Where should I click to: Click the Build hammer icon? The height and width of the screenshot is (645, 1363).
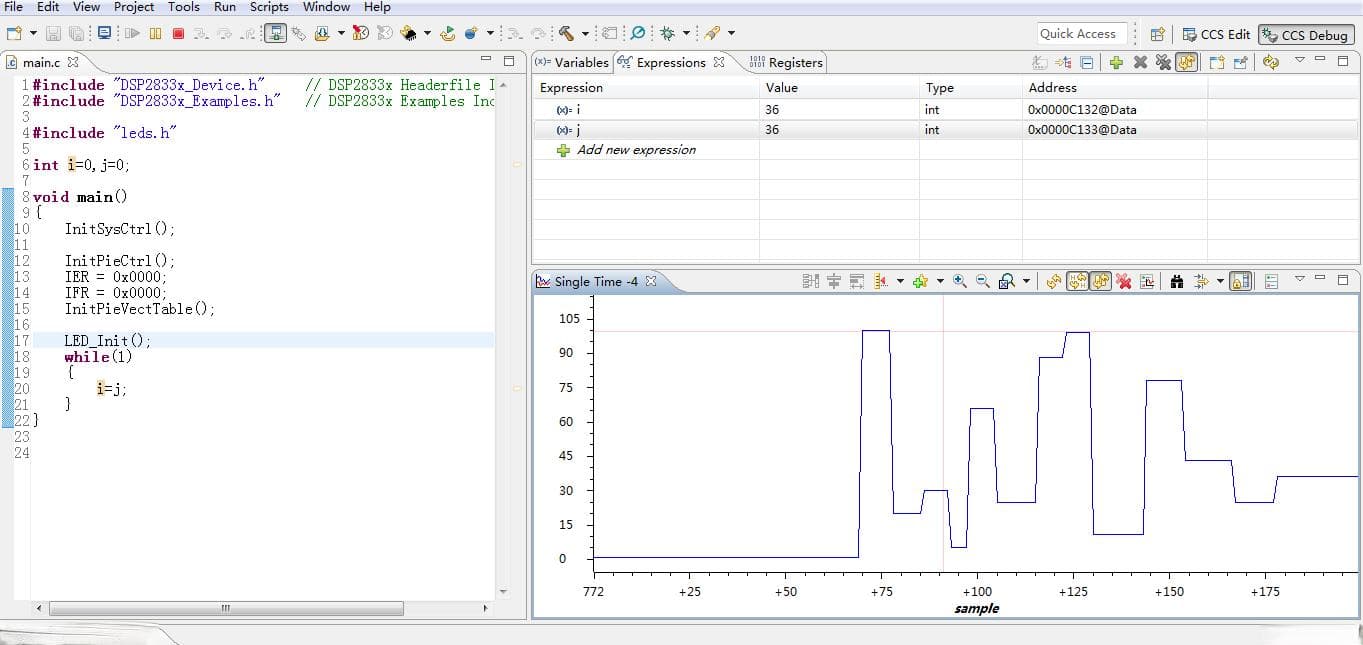[x=566, y=33]
